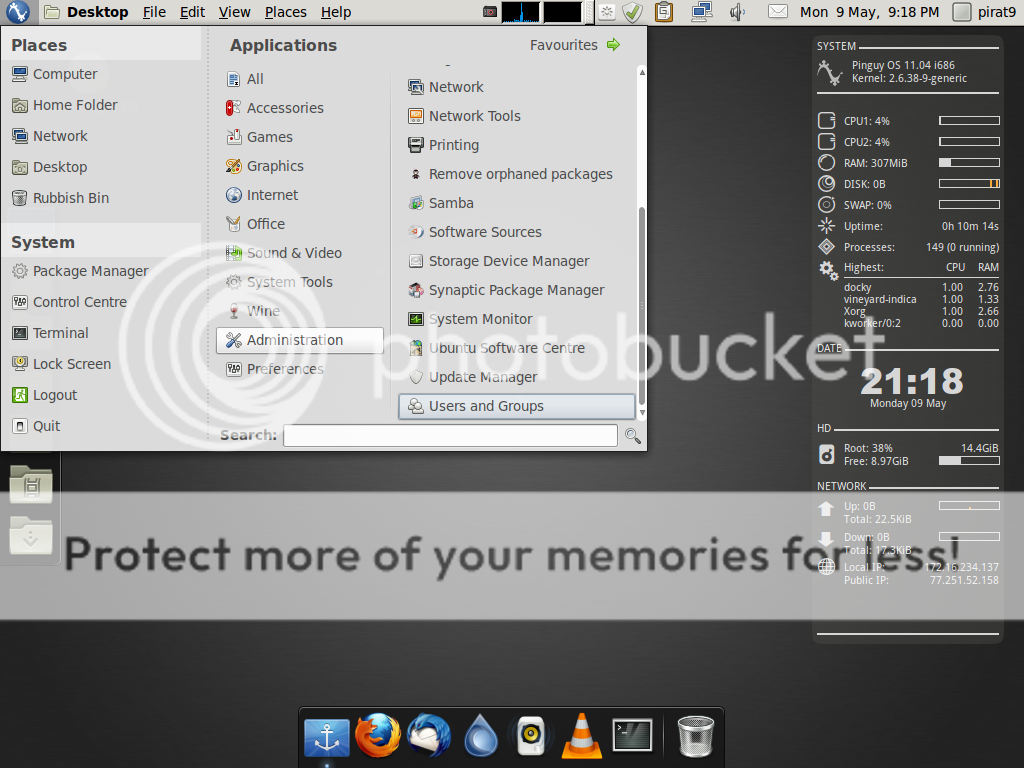
Task: Open Ubuntu Software Centre
Action: tap(516, 348)
